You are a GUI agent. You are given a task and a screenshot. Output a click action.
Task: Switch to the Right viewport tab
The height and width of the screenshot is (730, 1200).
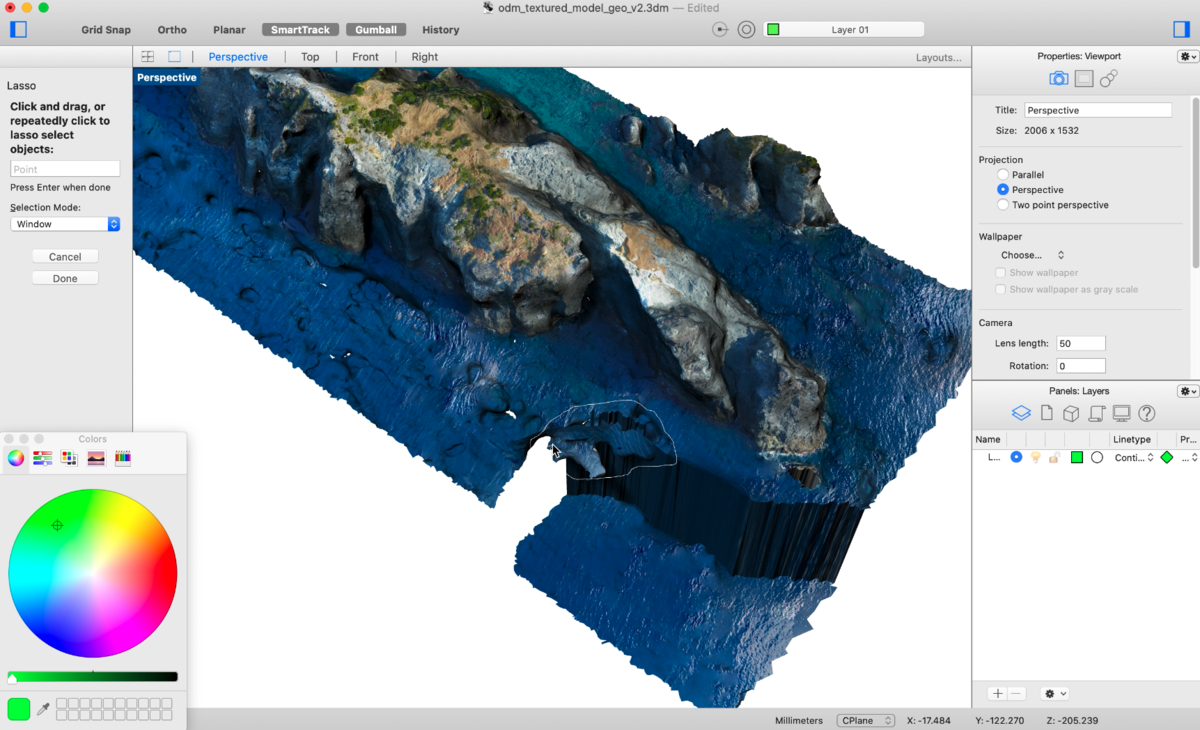click(424, 57)
